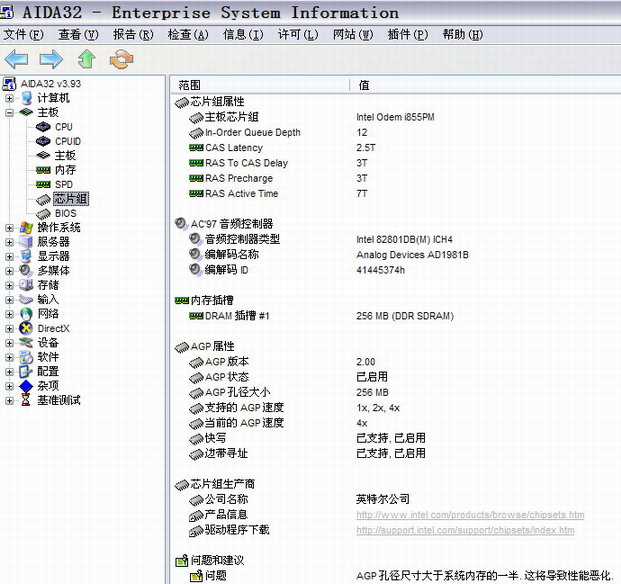Open the SPD tree item
621x584 pixels.
[x=63, y=185]
